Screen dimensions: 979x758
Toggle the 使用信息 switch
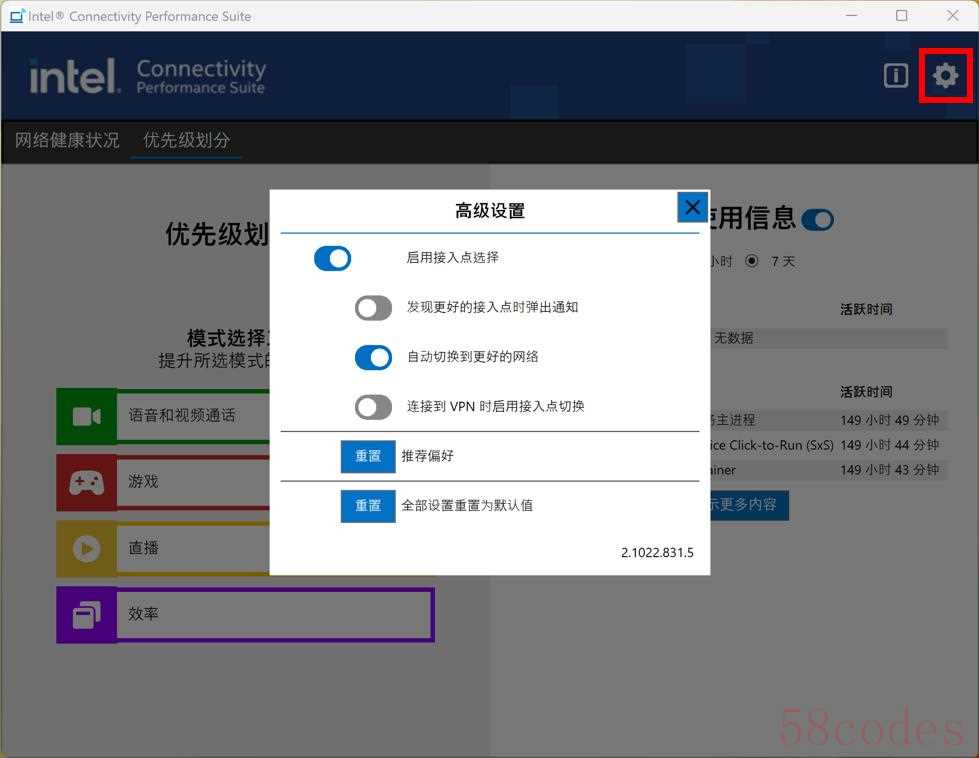818,220
